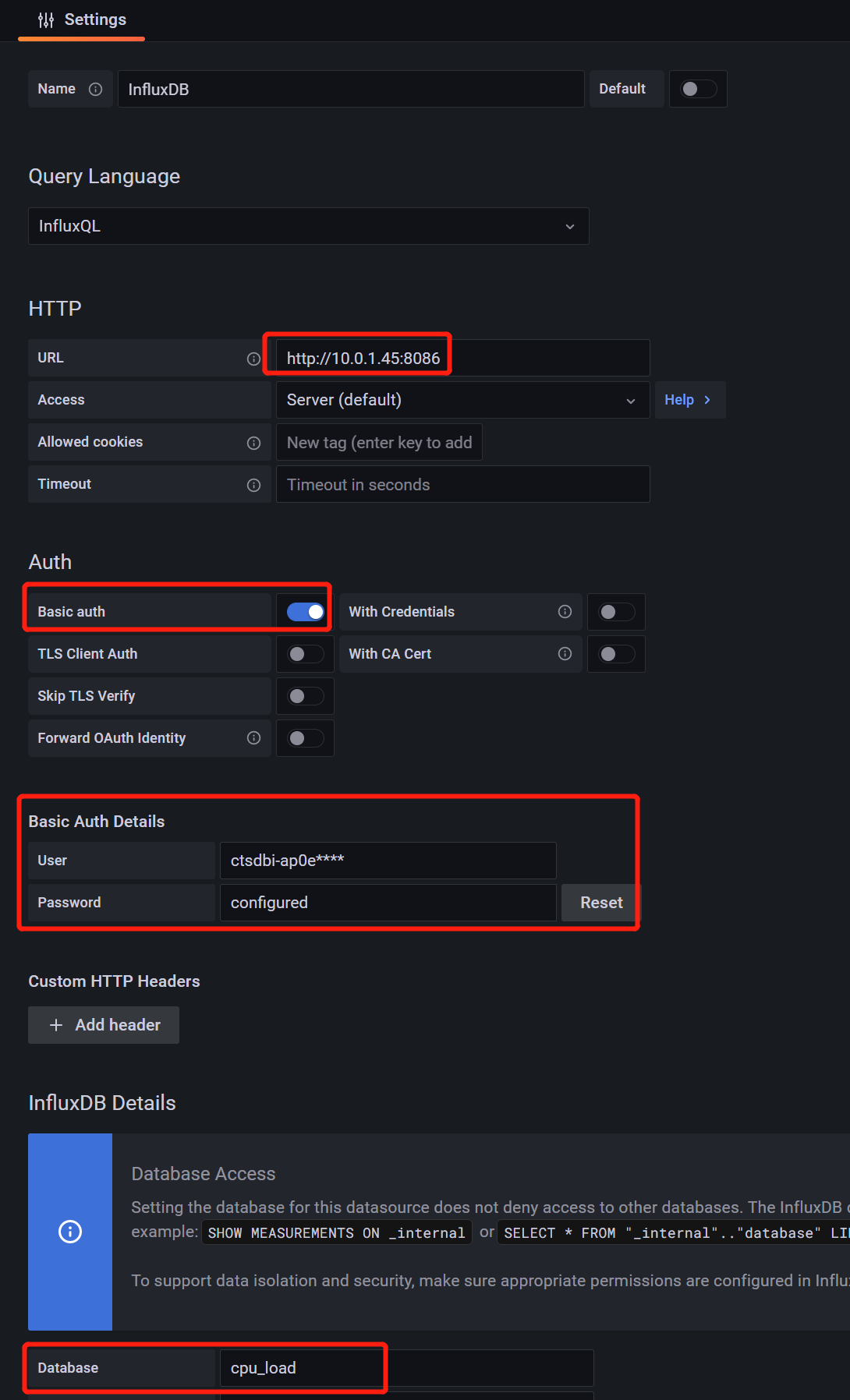850x1400 pixels.
Task: Click the SHOW MEASUREMENTS ON _internal code snippet
Action: click(337, 1232)
